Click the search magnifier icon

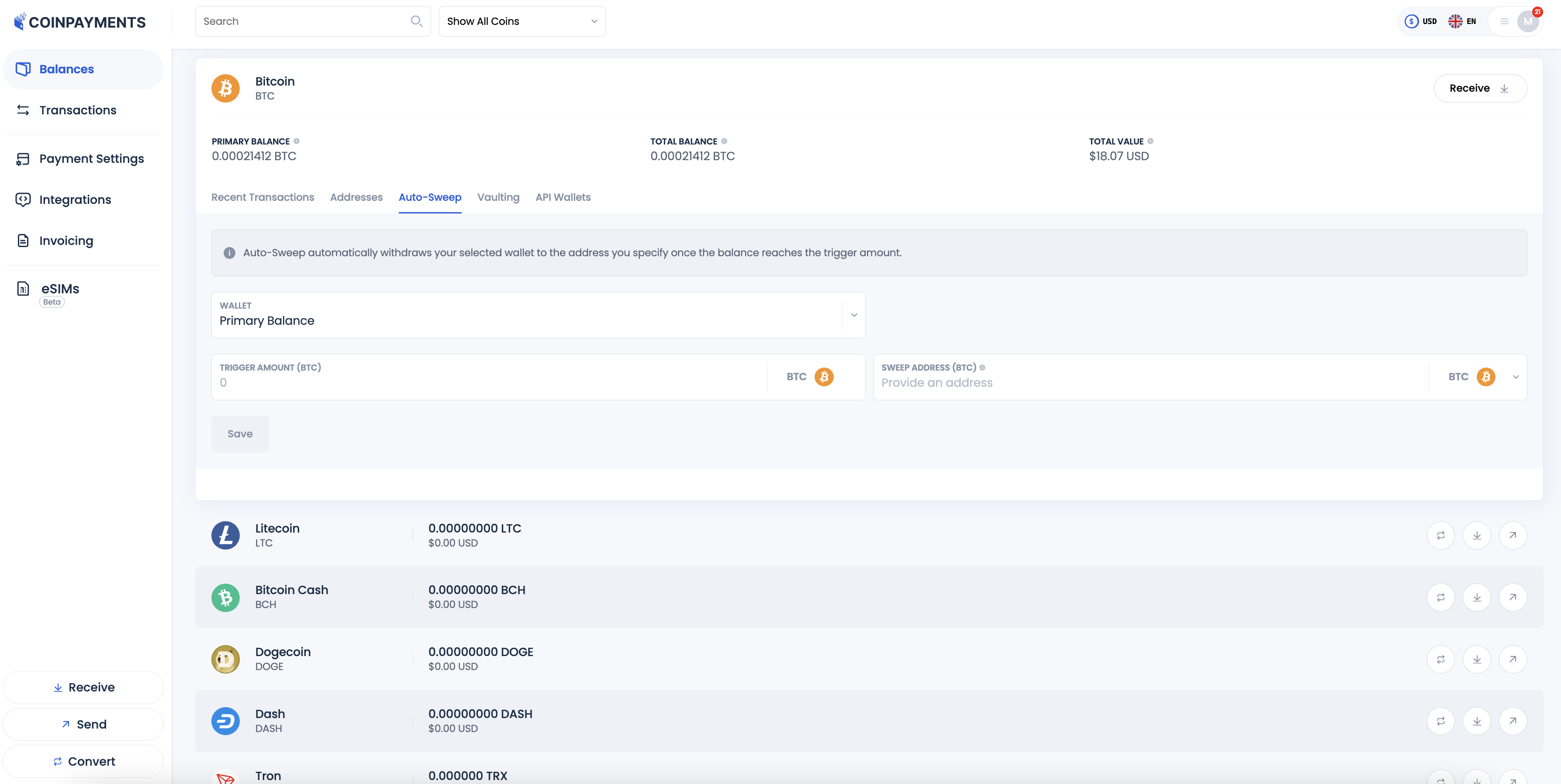click(416, 21)
